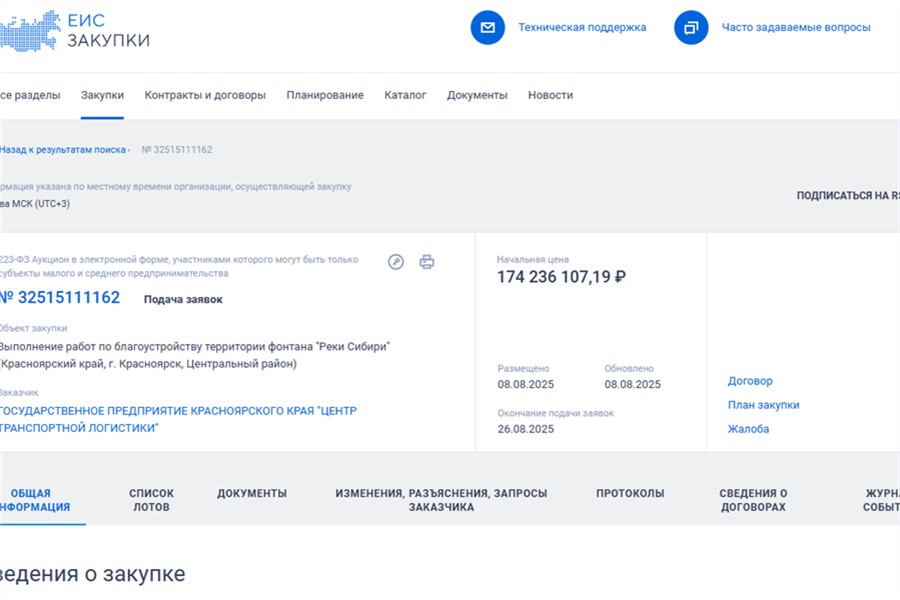The width and height of the screenshot is (900, 600).
Task: Open the Закупки menu section
Action: [102, 95]
